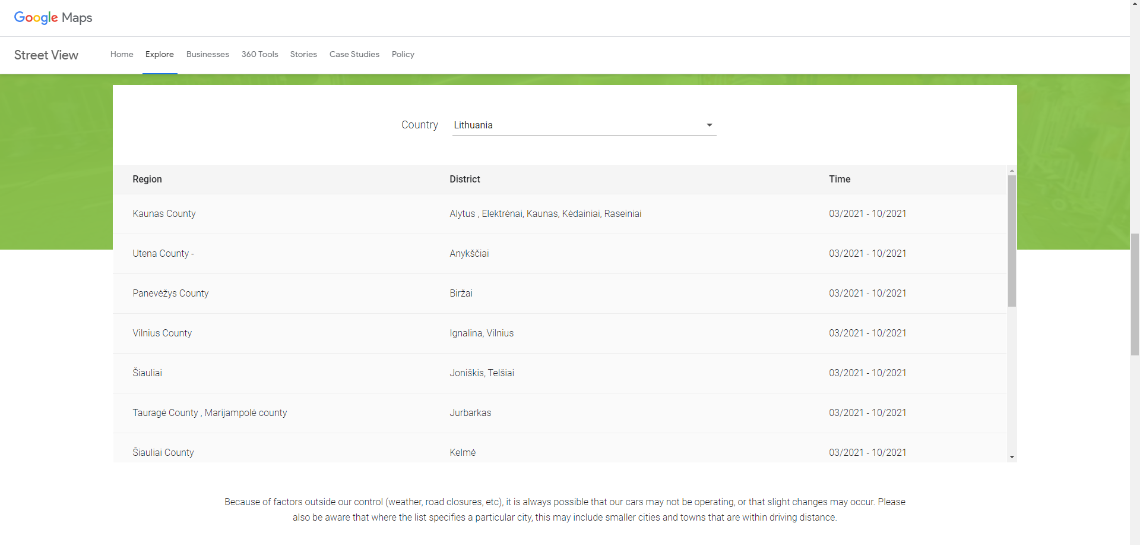Open the Businesses tab
This screenshot has height=545, width=1140.
[x=207, y=54]
